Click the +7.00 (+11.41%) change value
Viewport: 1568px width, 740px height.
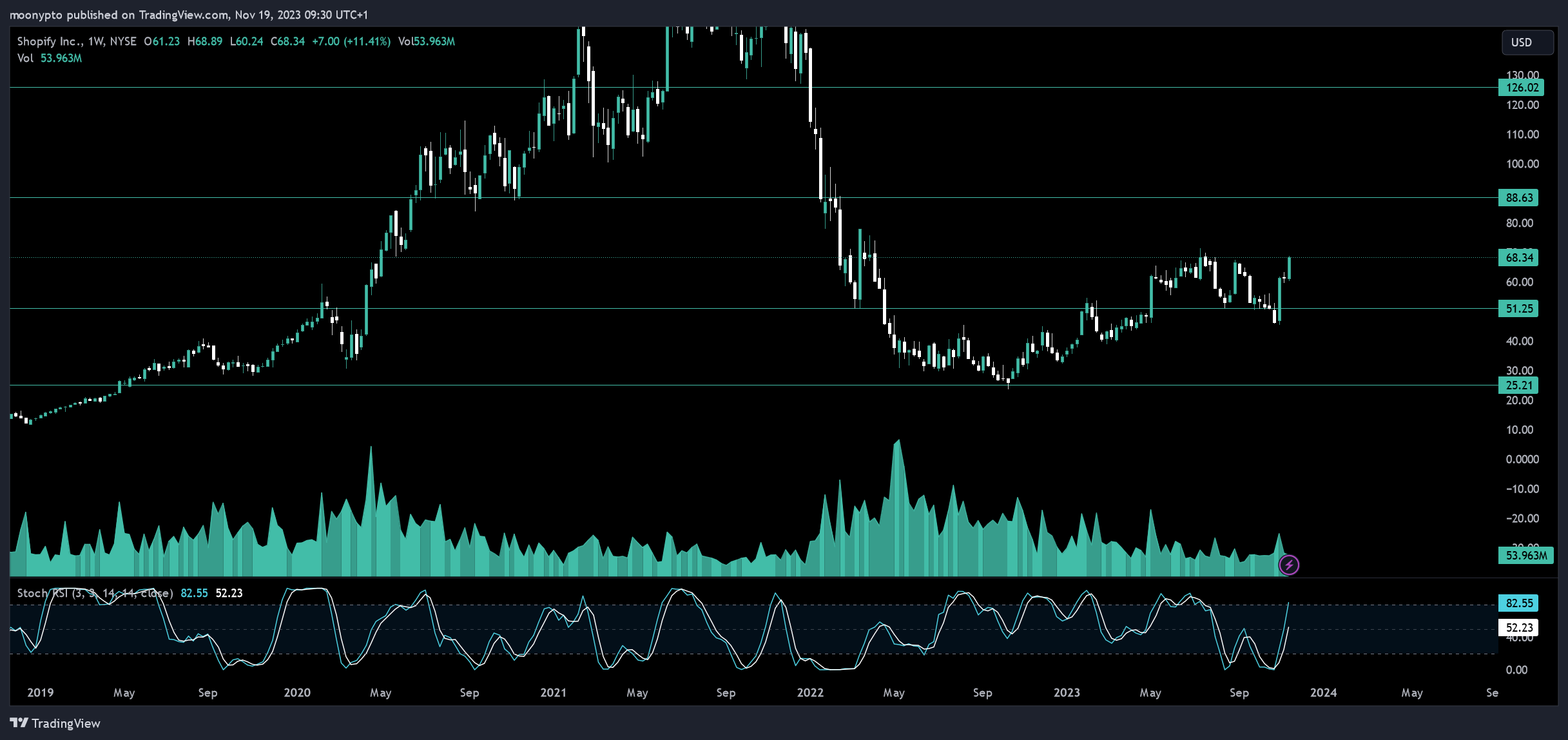click(x=351, y=41)
